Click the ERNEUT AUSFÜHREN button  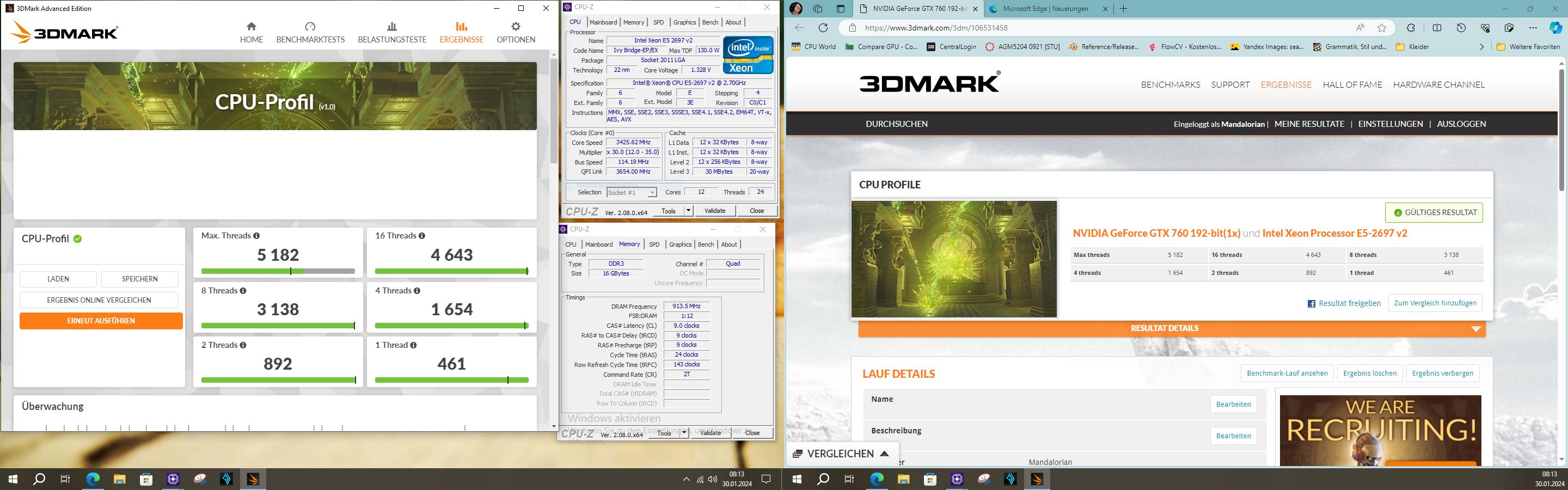click(101, 321)
